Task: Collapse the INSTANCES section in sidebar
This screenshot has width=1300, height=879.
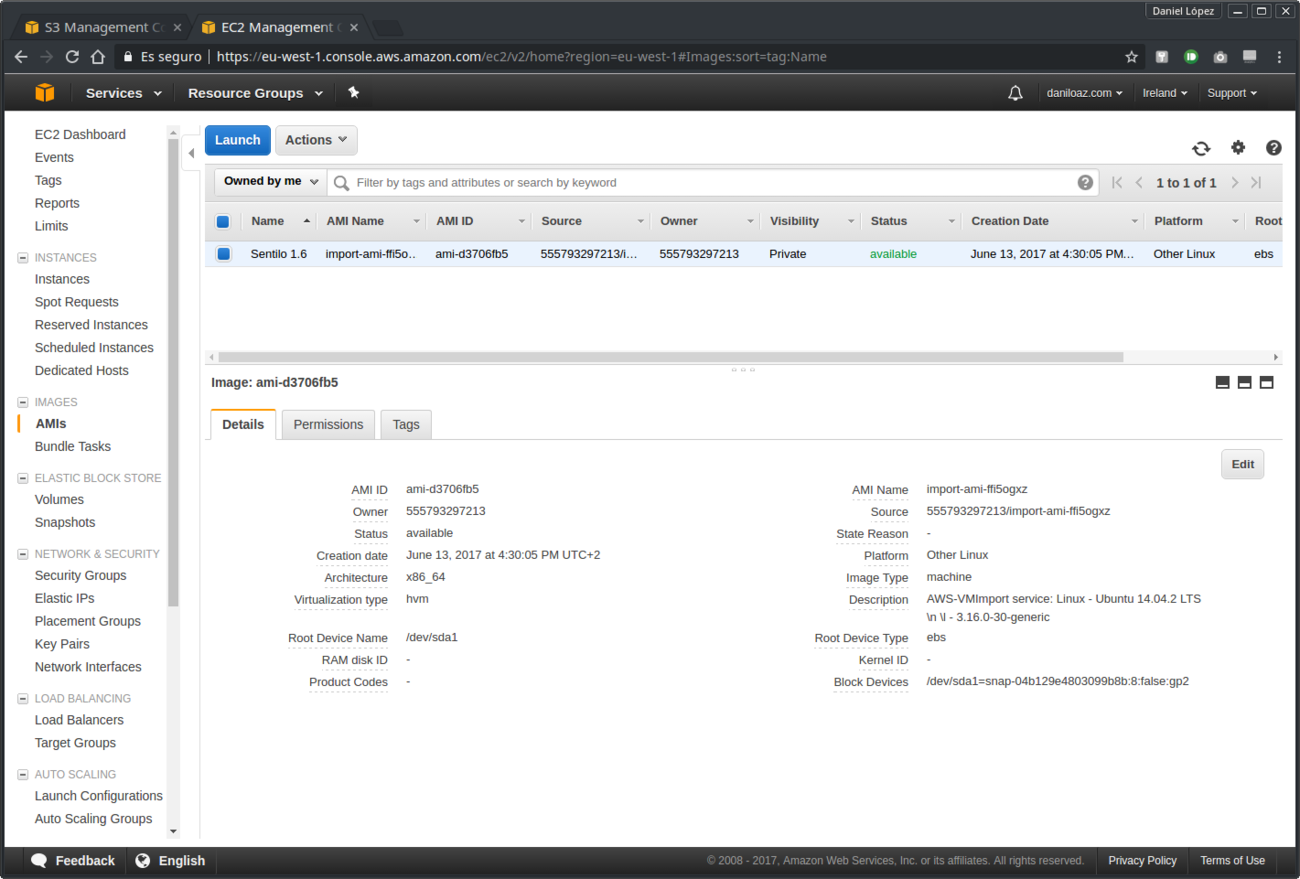Action: pos(23,258)
